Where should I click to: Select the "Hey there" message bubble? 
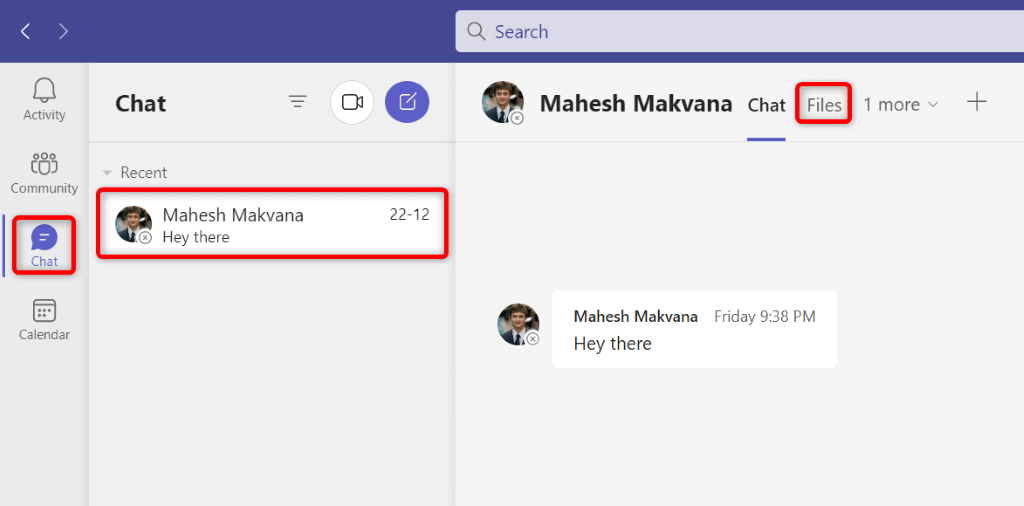(694, 330)
